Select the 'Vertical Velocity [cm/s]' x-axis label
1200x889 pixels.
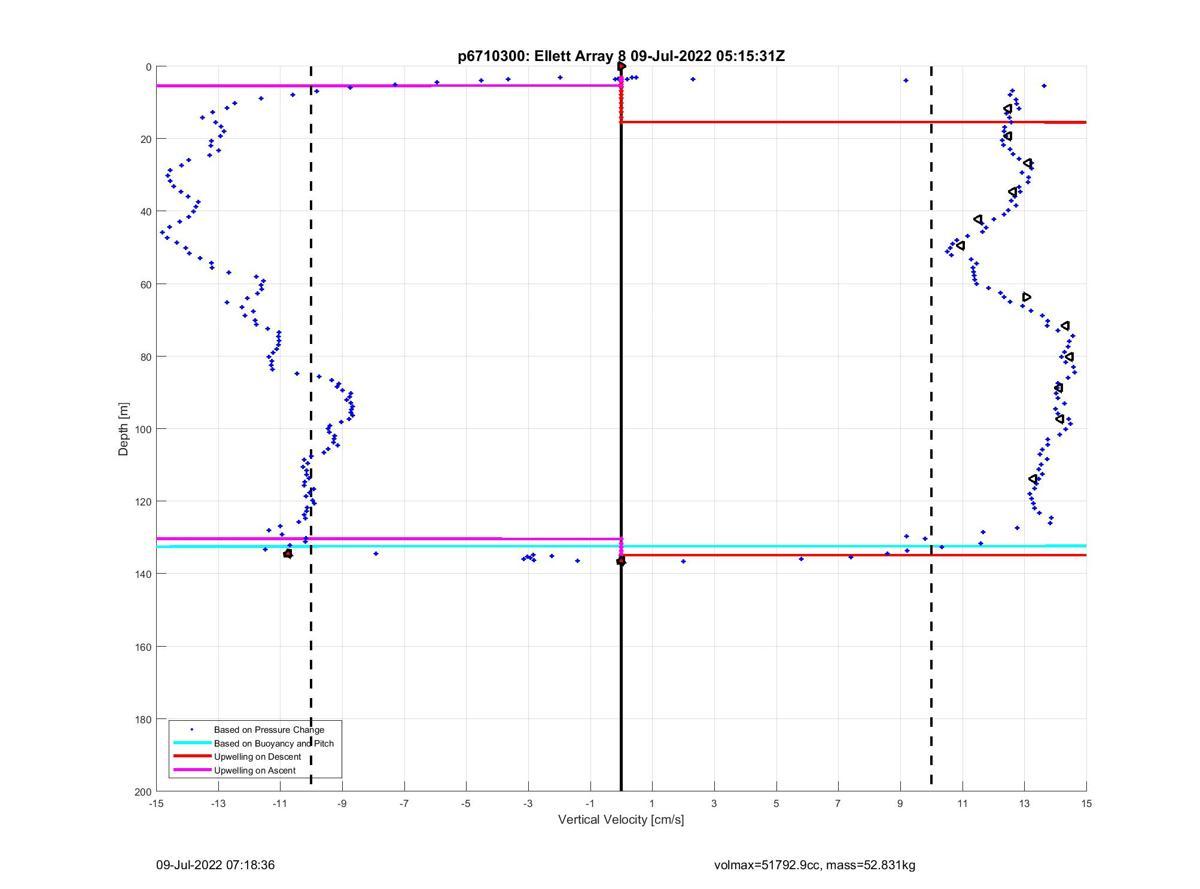pyautogui.click(x=621, y=820)
